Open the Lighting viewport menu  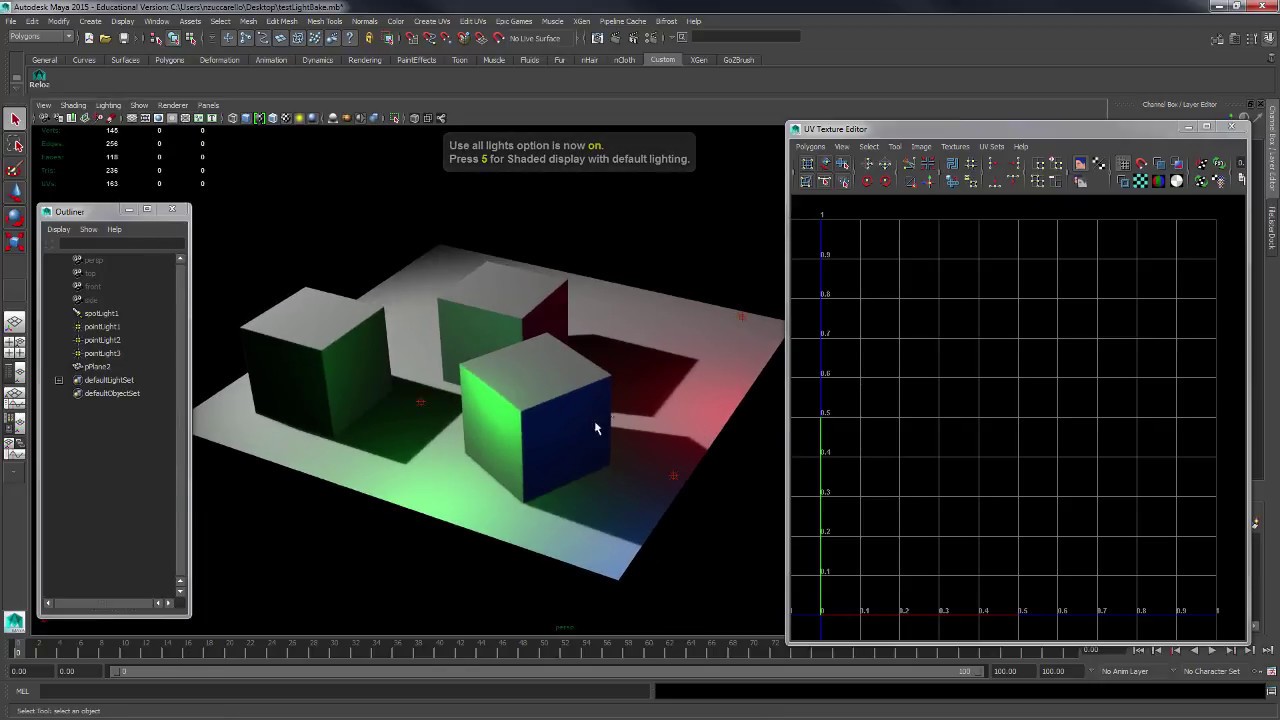[108, 105]
